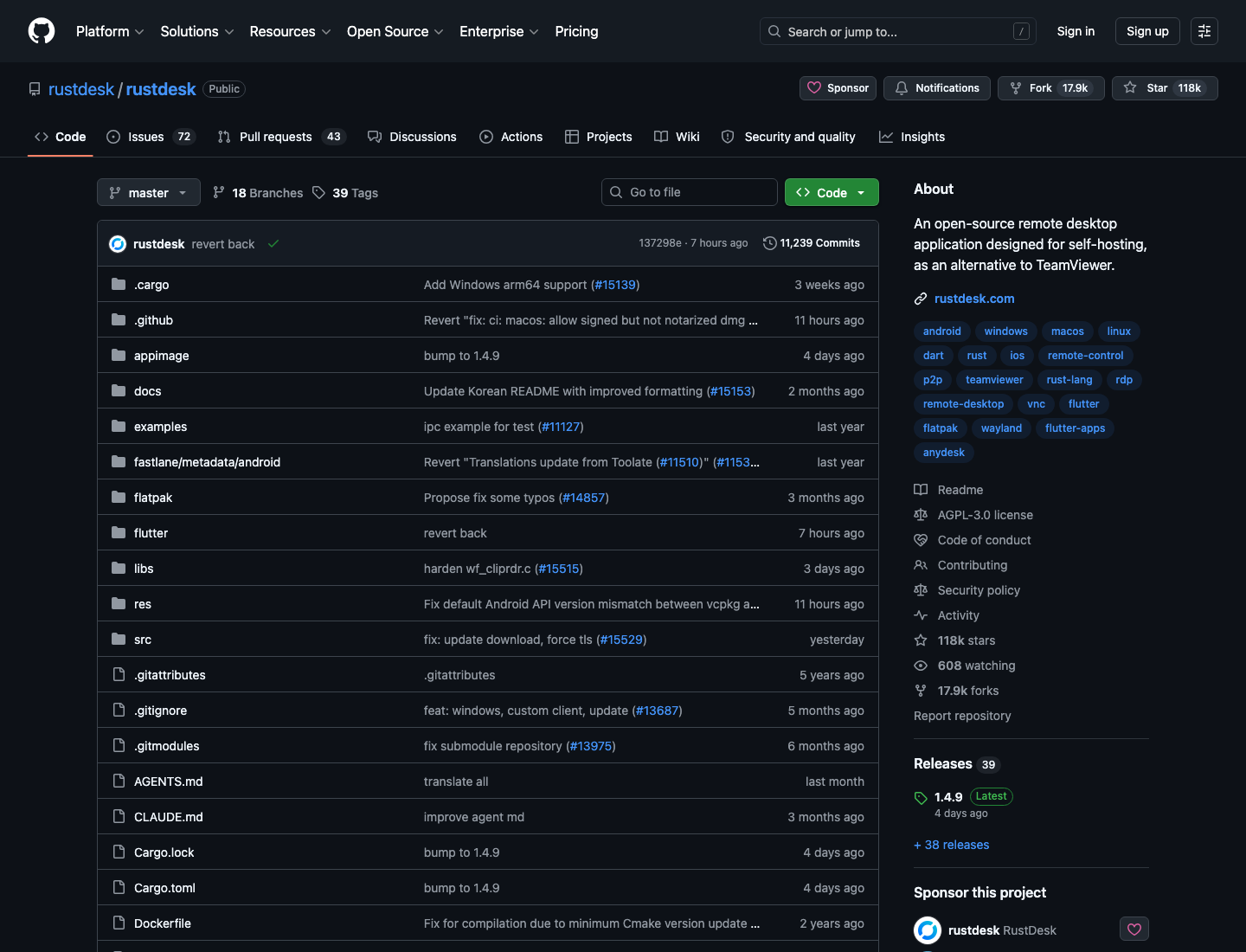Screen dimensions: 1246x952
Task: Open pull request link #15139
Action: [616, 285]
